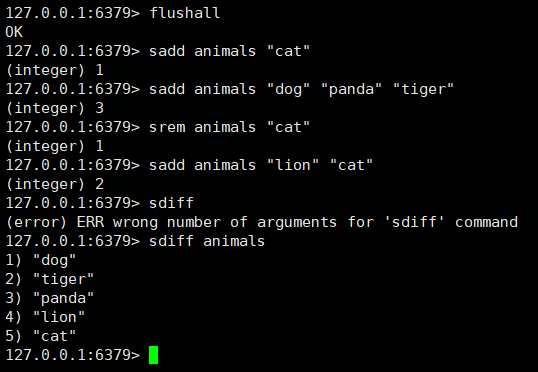This screenshot has height=372, width=538.
Task: Click the OK response line
Action: pyautogui.click(x=14, y=32)
